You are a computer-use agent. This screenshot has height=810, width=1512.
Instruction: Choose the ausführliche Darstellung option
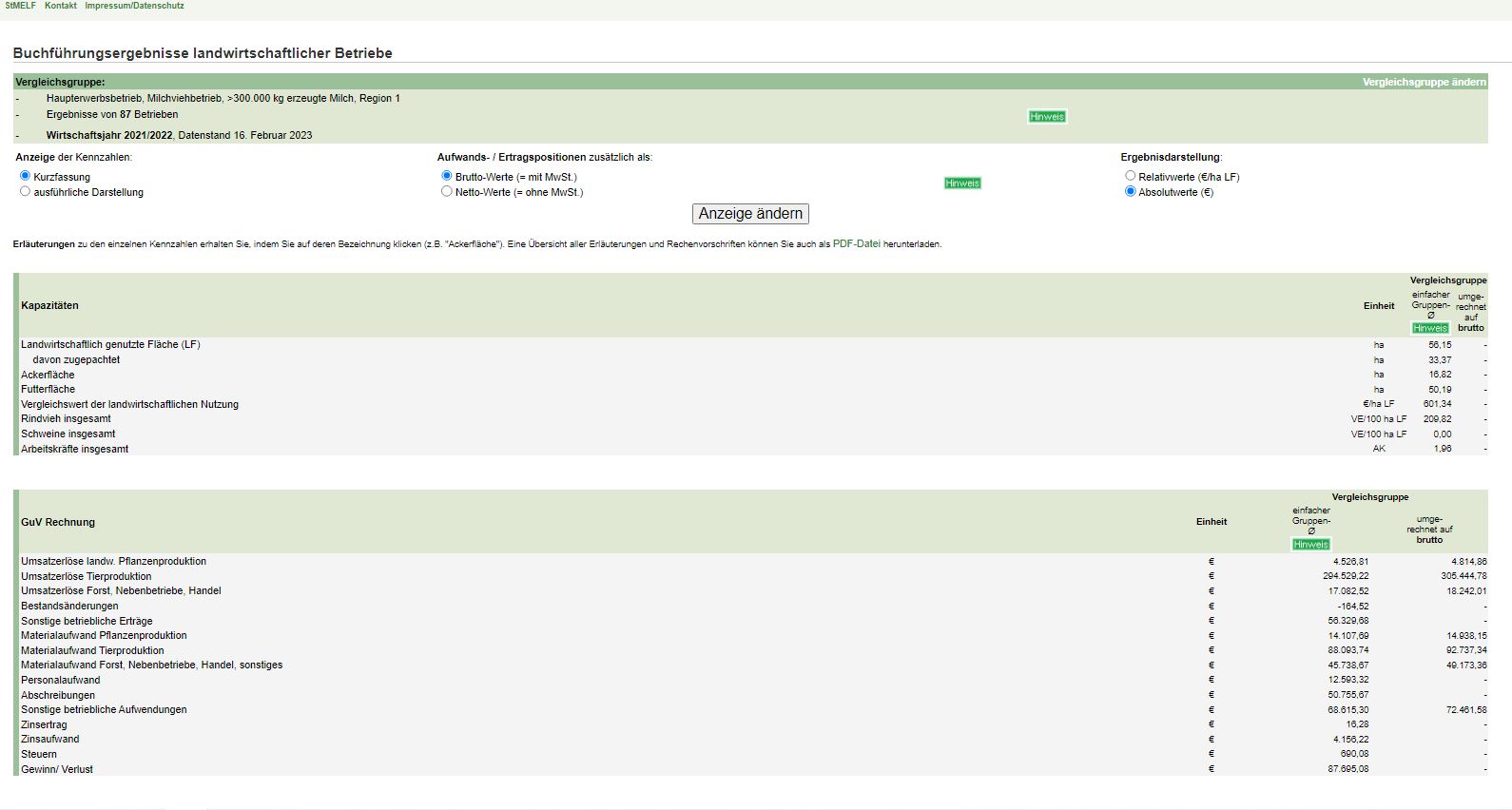pos(26,191)
